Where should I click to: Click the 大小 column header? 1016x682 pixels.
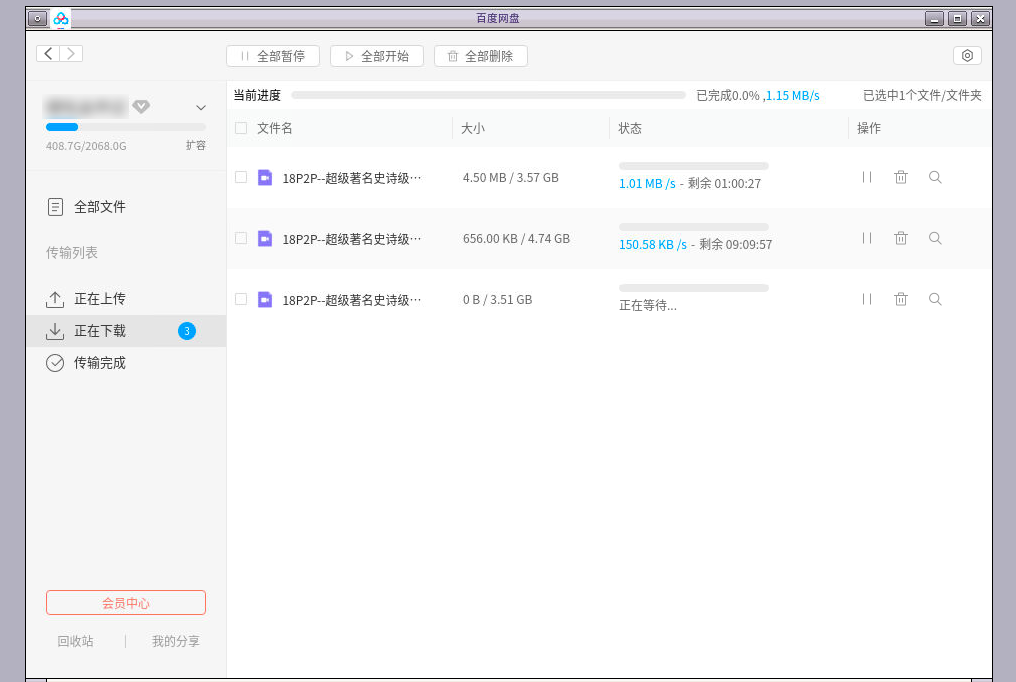[472, 128]
